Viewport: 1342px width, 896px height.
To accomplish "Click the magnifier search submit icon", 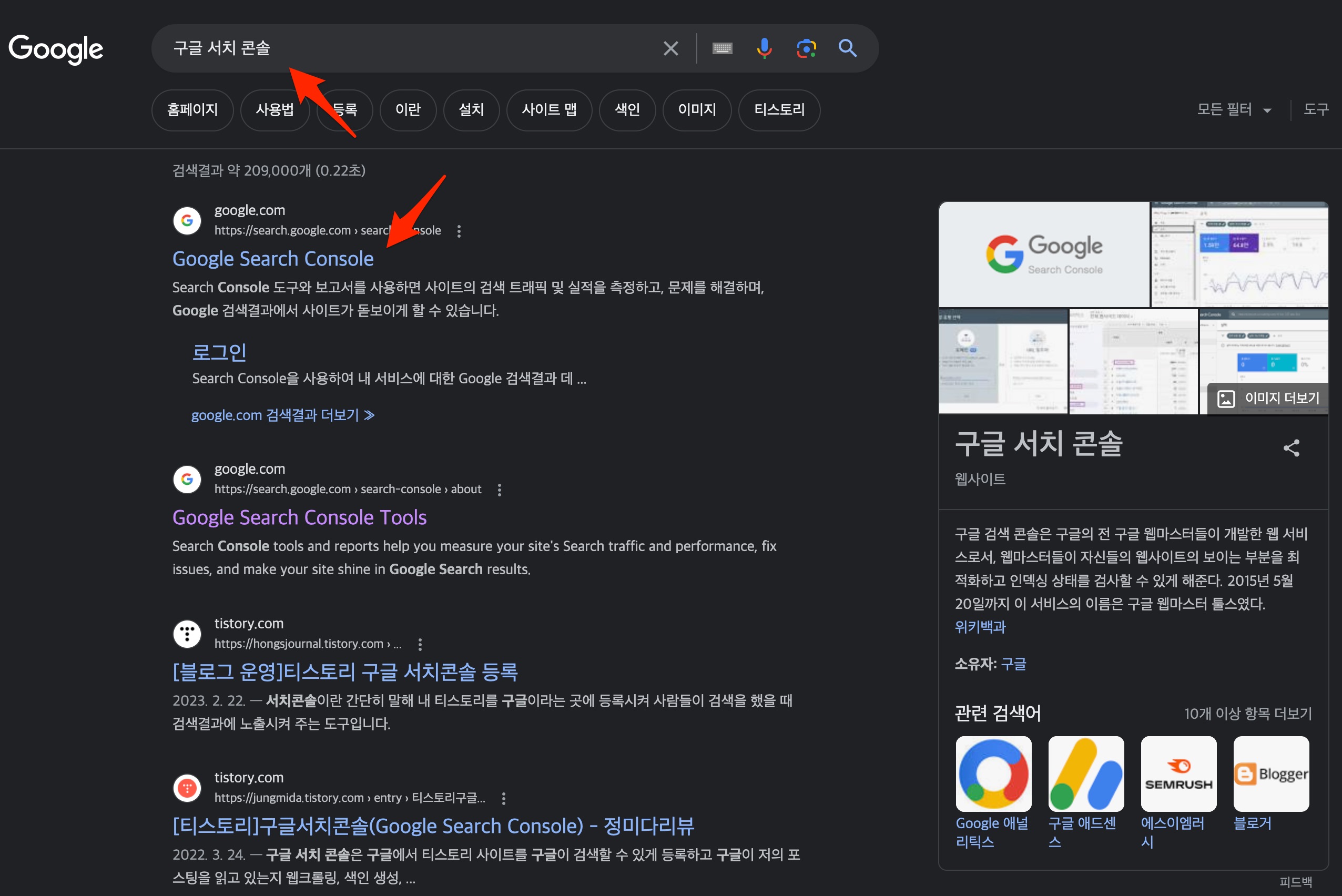I will click(847, 48).
